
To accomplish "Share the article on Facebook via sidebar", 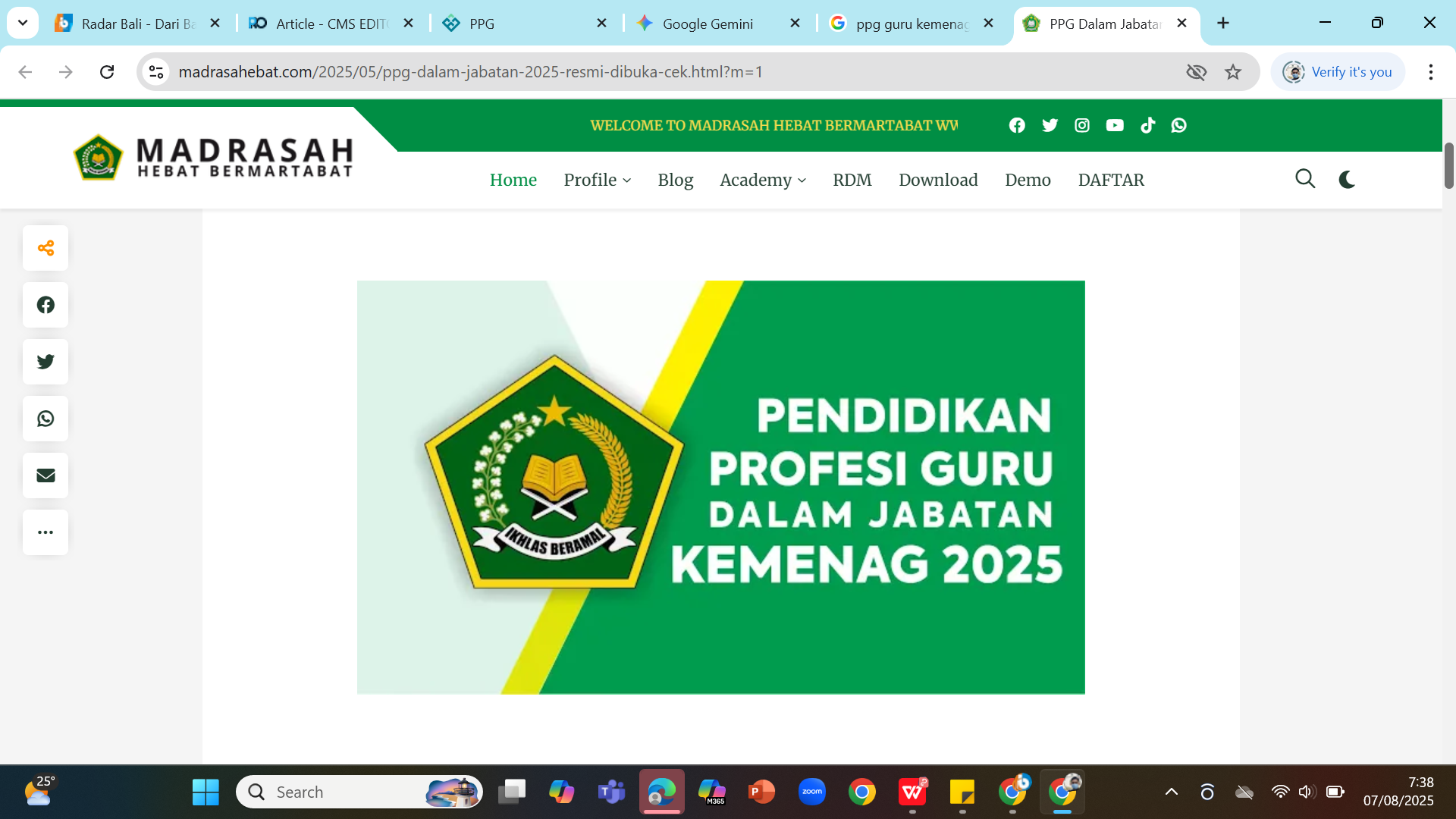I will [x=45, y=305].
